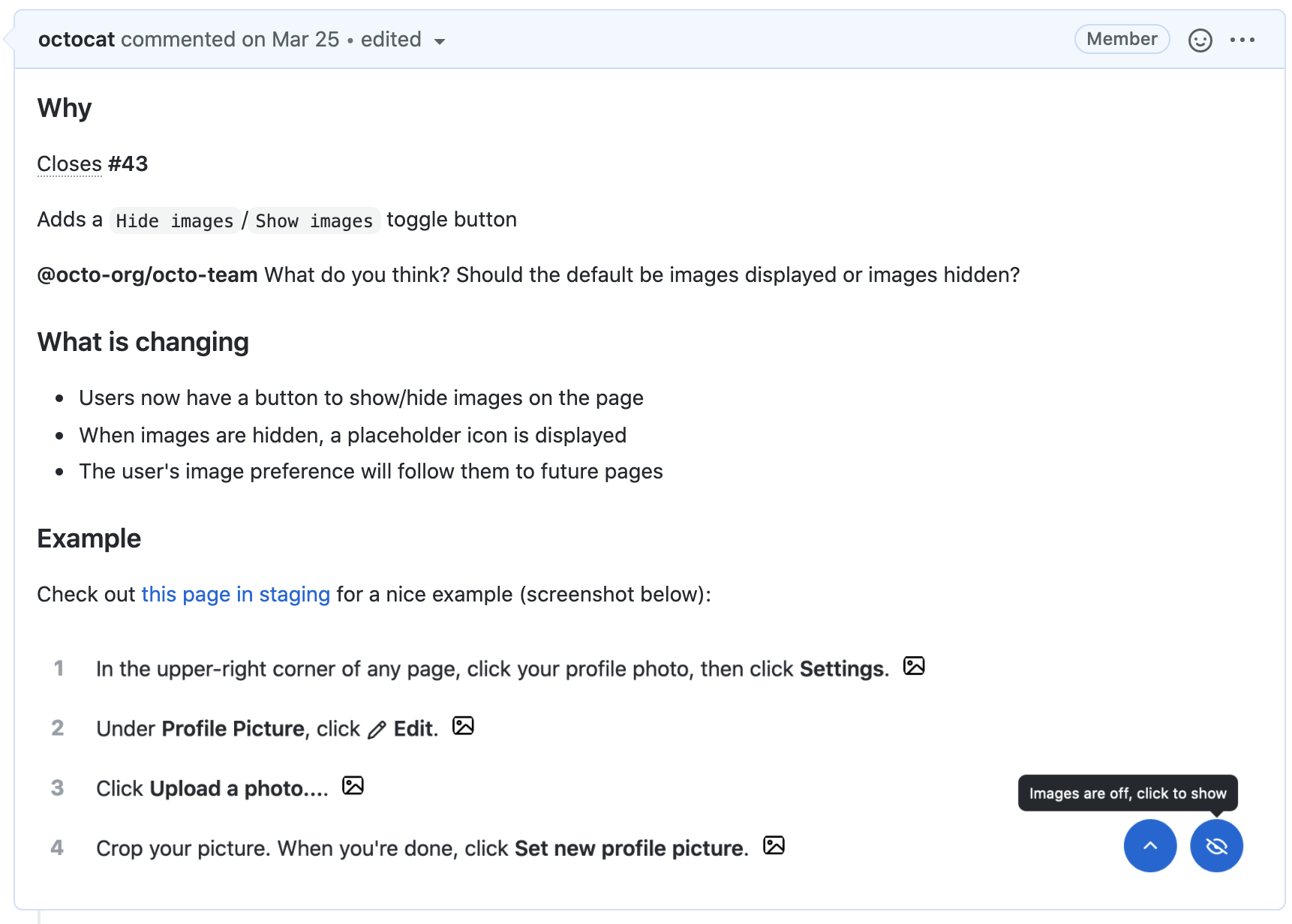Open the emoji reaction picker
Image resolution: width=1292 pixels, height=924 pixels.
(x=1200, y=39)
